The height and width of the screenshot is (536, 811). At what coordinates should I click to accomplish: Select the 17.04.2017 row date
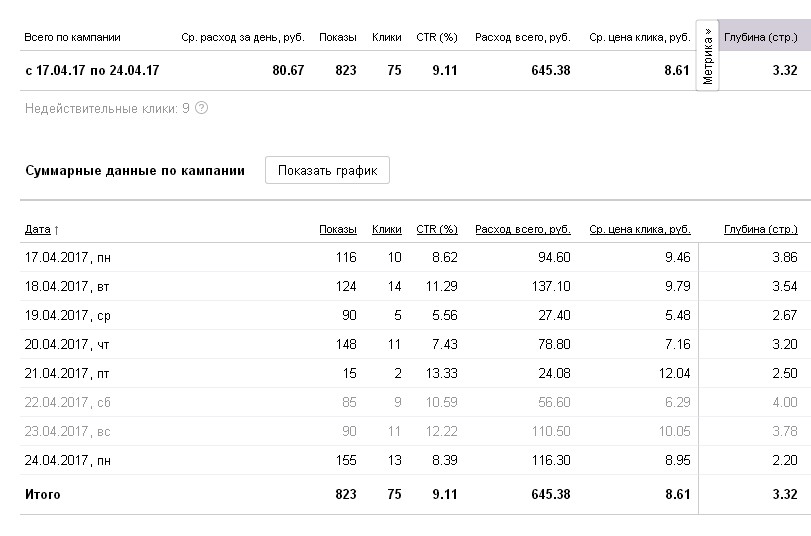[x=67, y=257]
